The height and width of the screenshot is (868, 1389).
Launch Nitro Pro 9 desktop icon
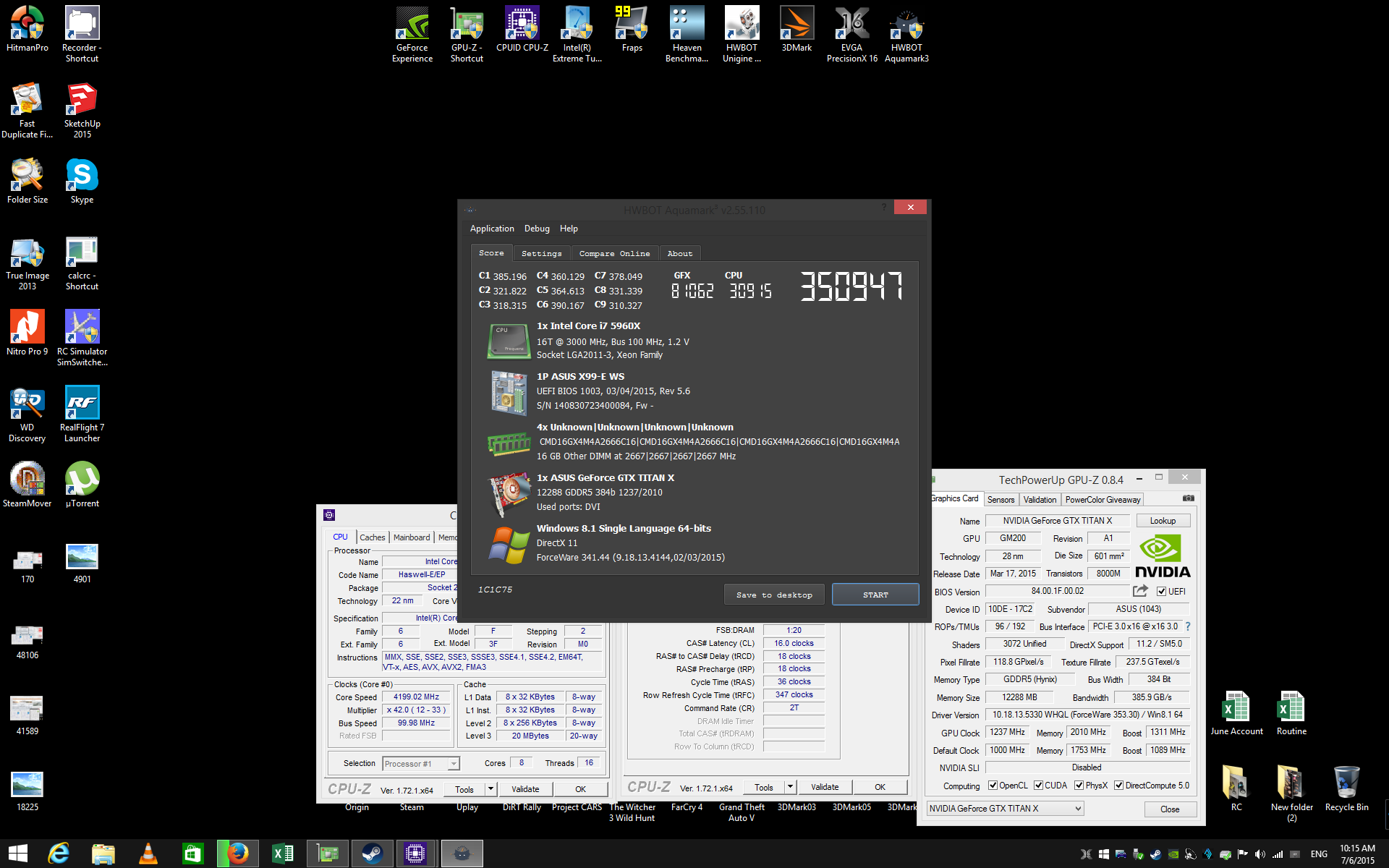27,333
